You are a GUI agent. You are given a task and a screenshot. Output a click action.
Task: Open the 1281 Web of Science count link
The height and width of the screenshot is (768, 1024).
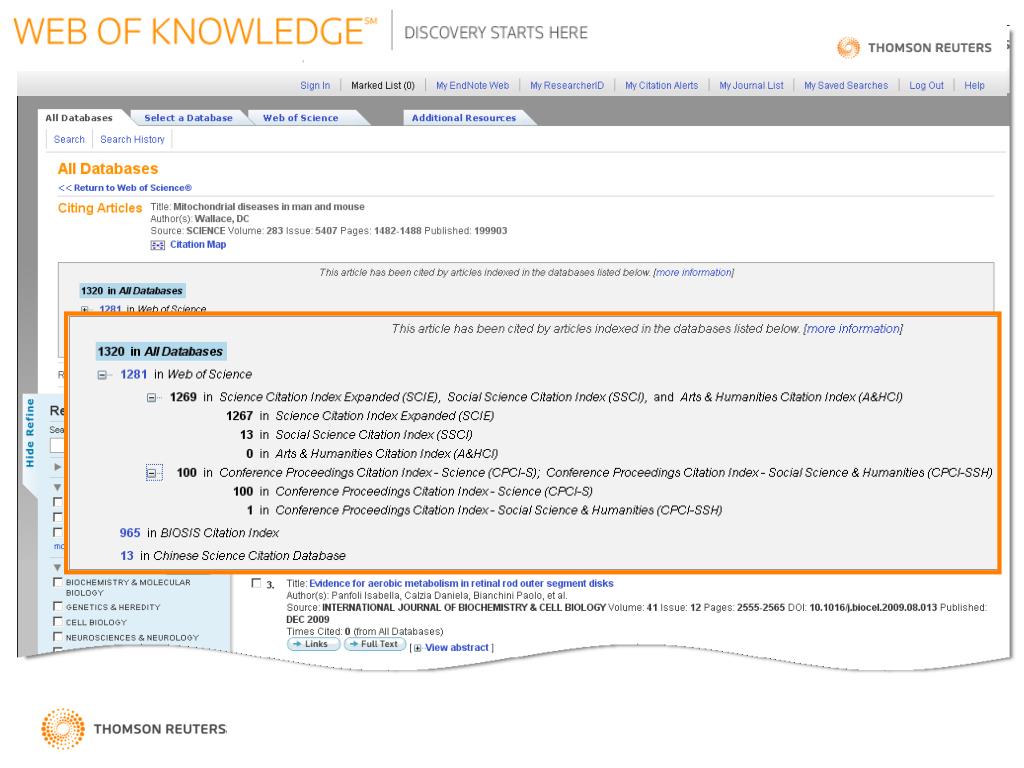click(133, 375)
